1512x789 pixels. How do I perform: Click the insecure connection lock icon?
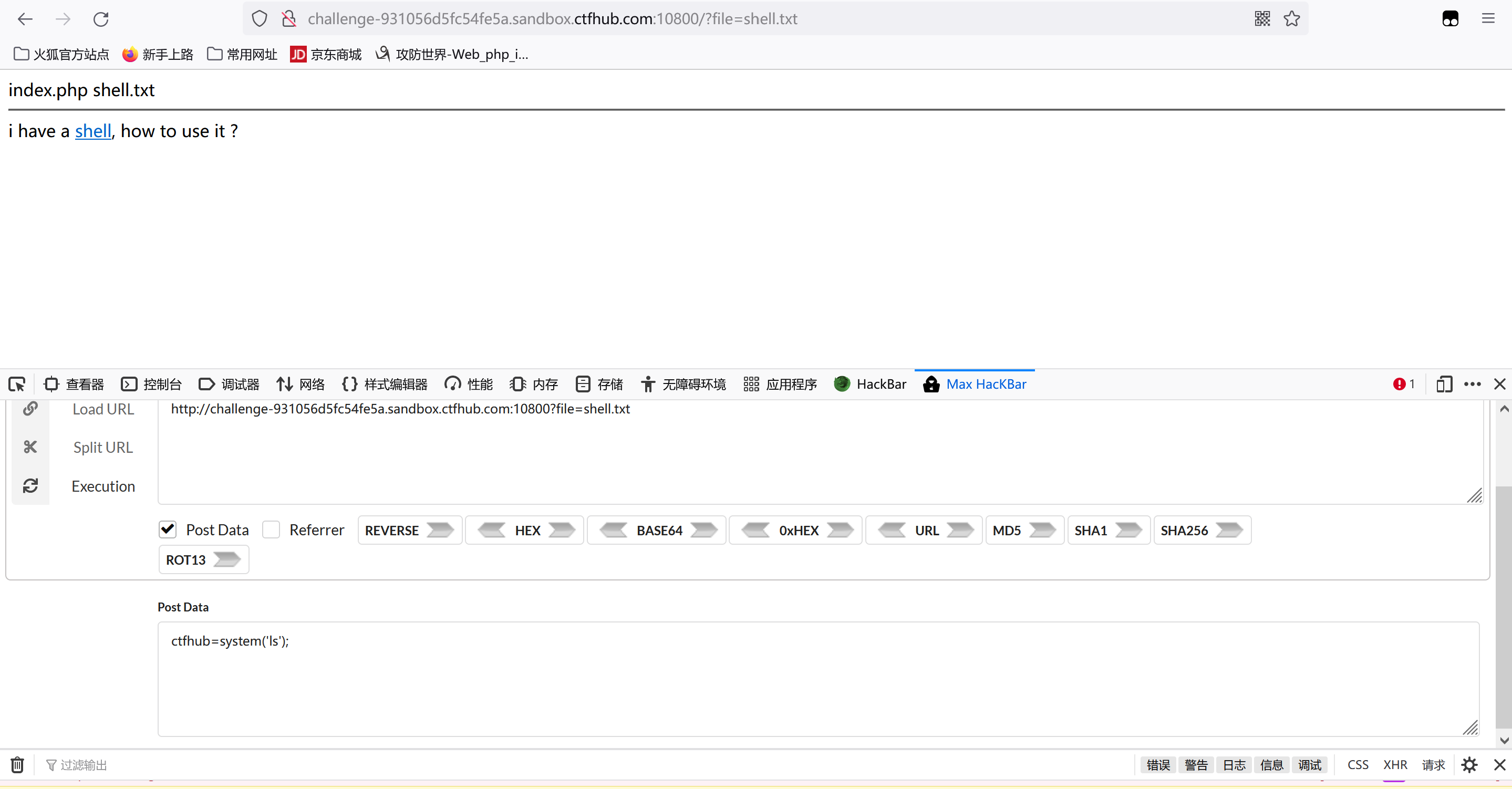pos(289,19)
